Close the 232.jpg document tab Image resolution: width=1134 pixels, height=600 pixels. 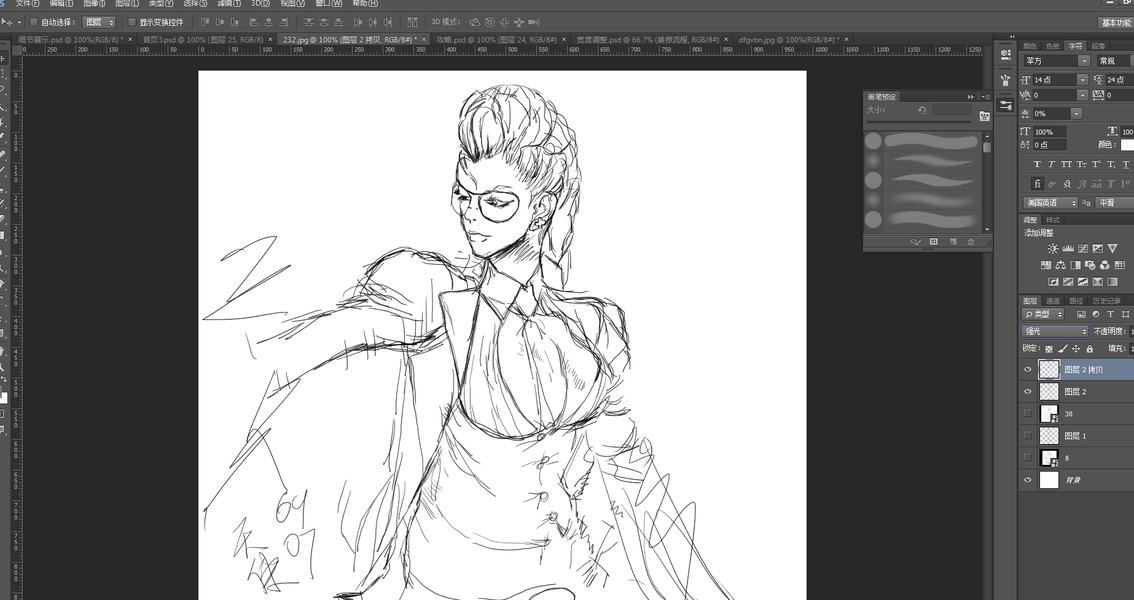pos(425,40)
